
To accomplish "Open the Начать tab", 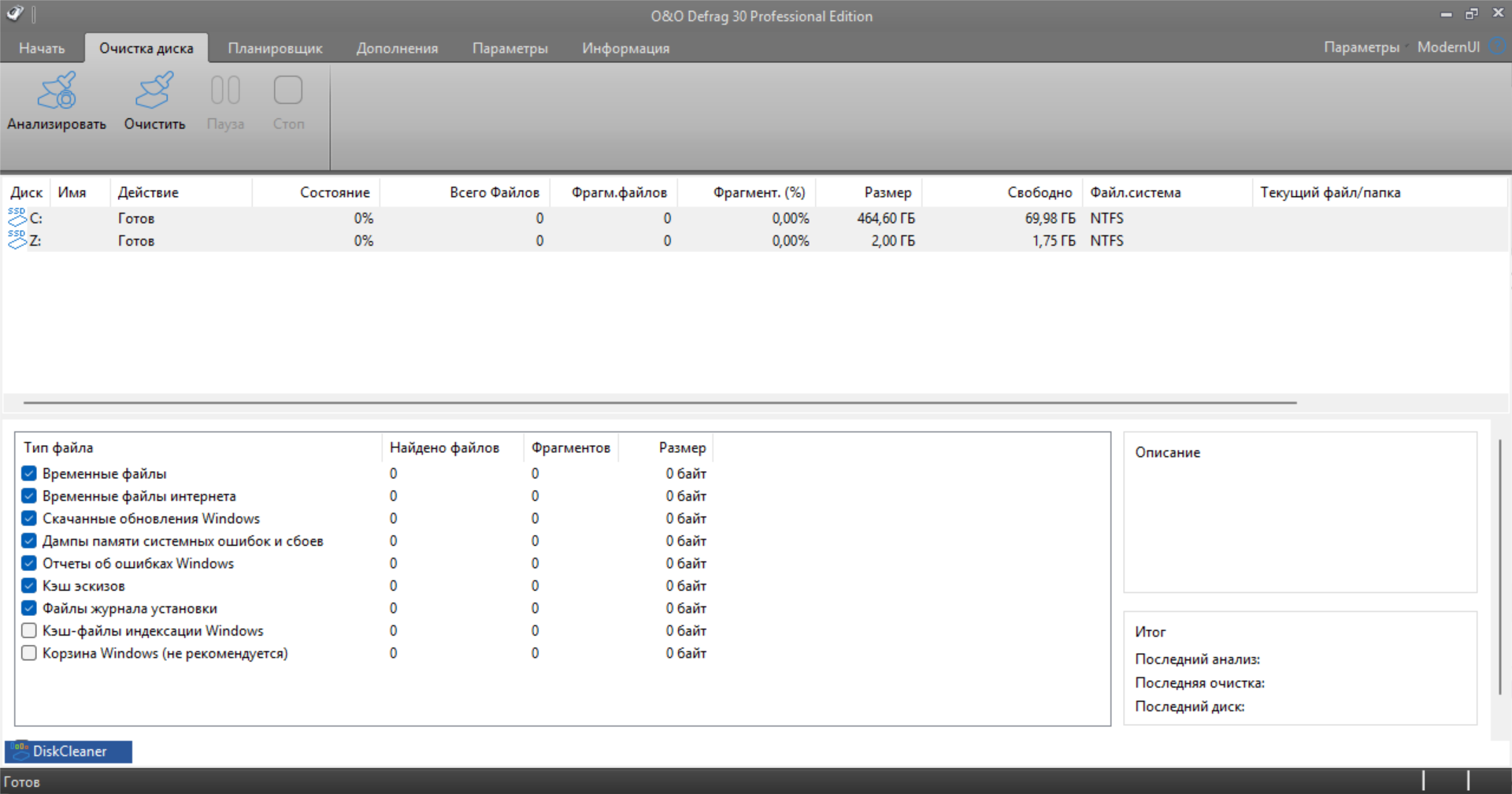I will pyautogui.click(x=42, y=48).
